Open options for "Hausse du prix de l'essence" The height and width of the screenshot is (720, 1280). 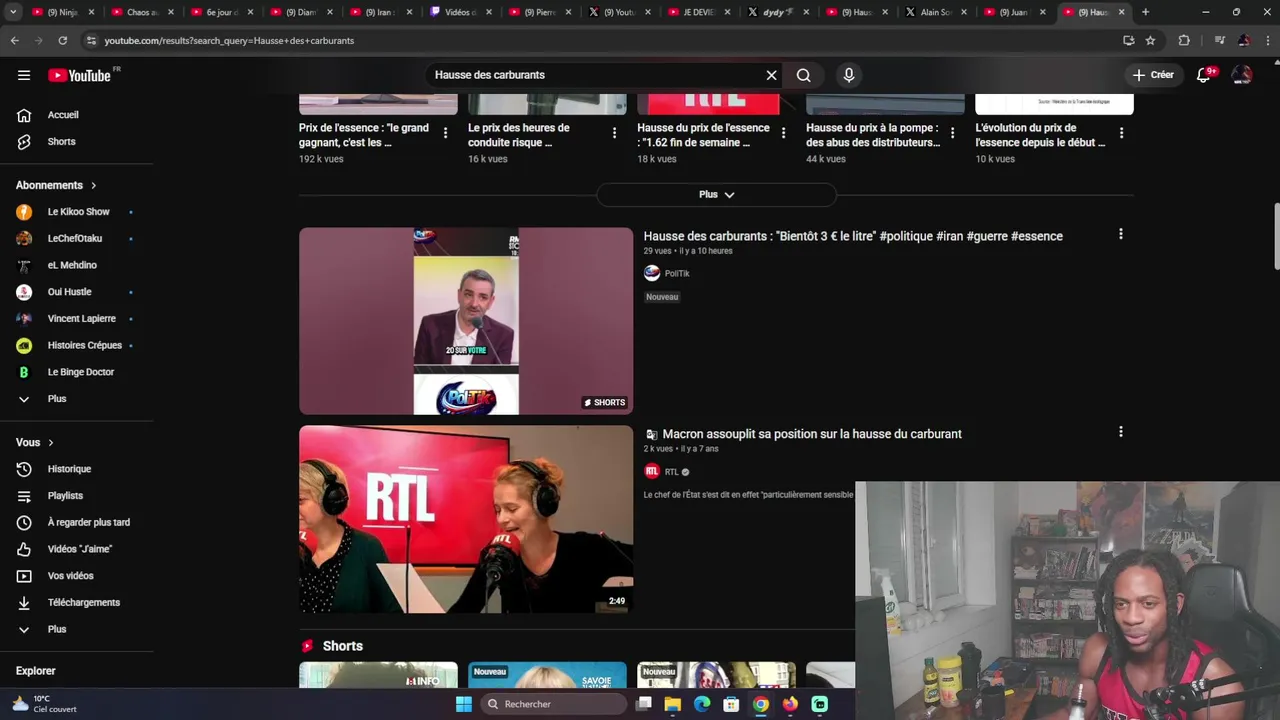tap(783, 133)
